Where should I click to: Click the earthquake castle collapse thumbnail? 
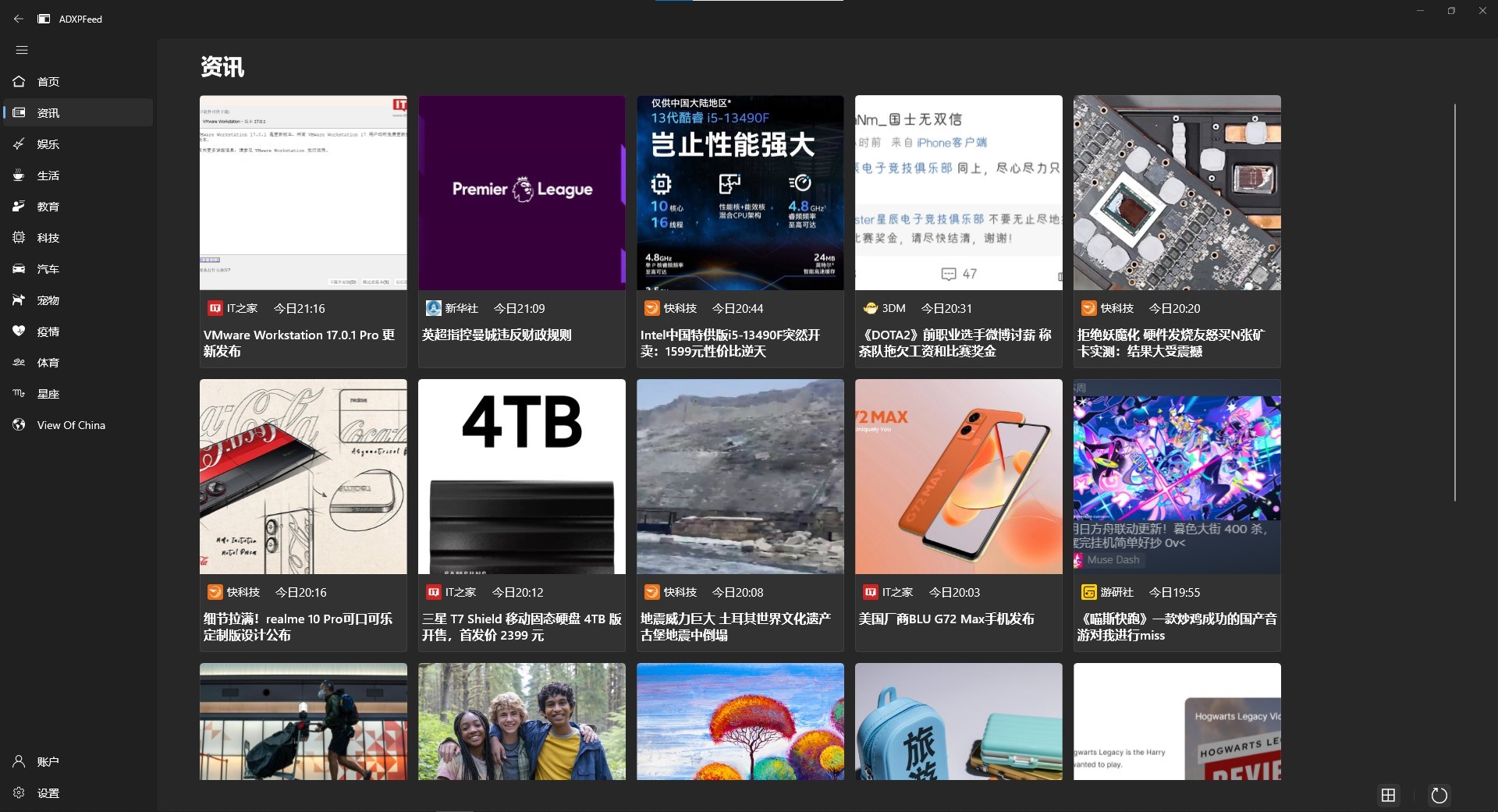pyautogui.click(x=740, y=477)
